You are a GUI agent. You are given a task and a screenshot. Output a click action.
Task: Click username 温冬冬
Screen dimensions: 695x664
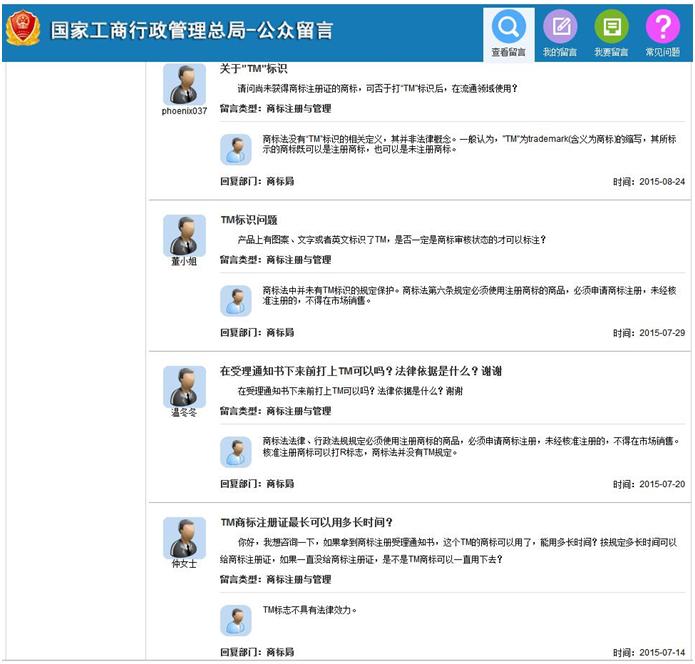[x=184, y=413]
